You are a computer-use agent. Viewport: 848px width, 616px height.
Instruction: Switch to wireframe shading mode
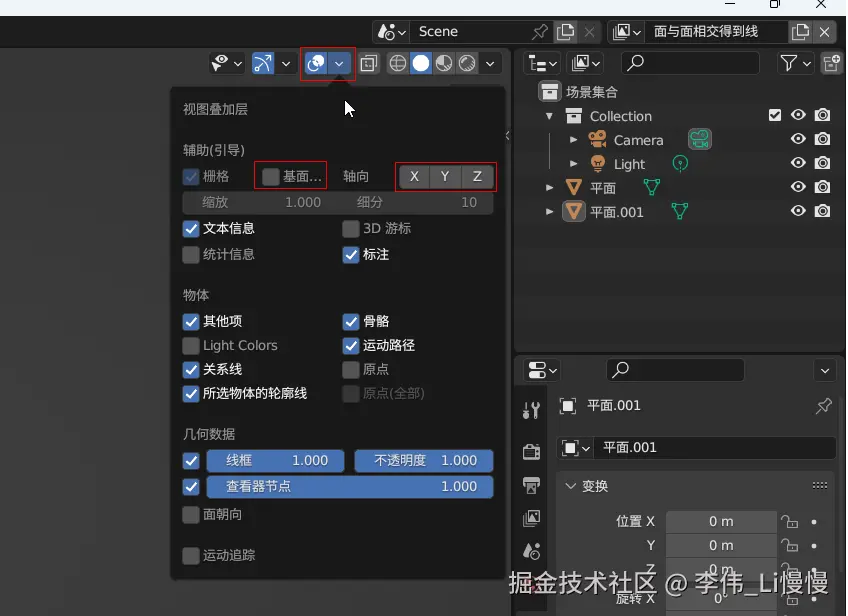tap(398, 63)
